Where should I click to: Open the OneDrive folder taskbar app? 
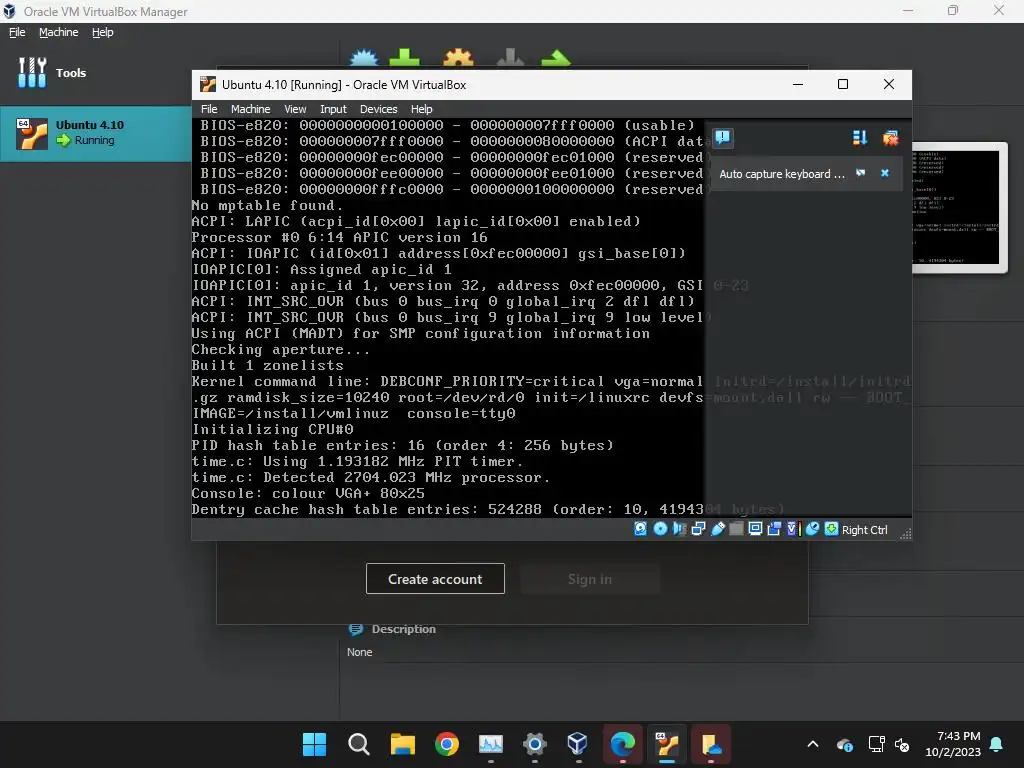tap(711, 744)
